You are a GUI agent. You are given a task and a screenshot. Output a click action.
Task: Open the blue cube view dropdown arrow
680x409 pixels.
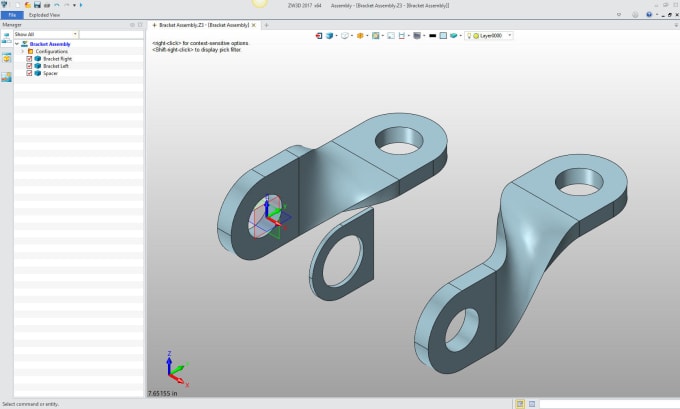point(337,36)
